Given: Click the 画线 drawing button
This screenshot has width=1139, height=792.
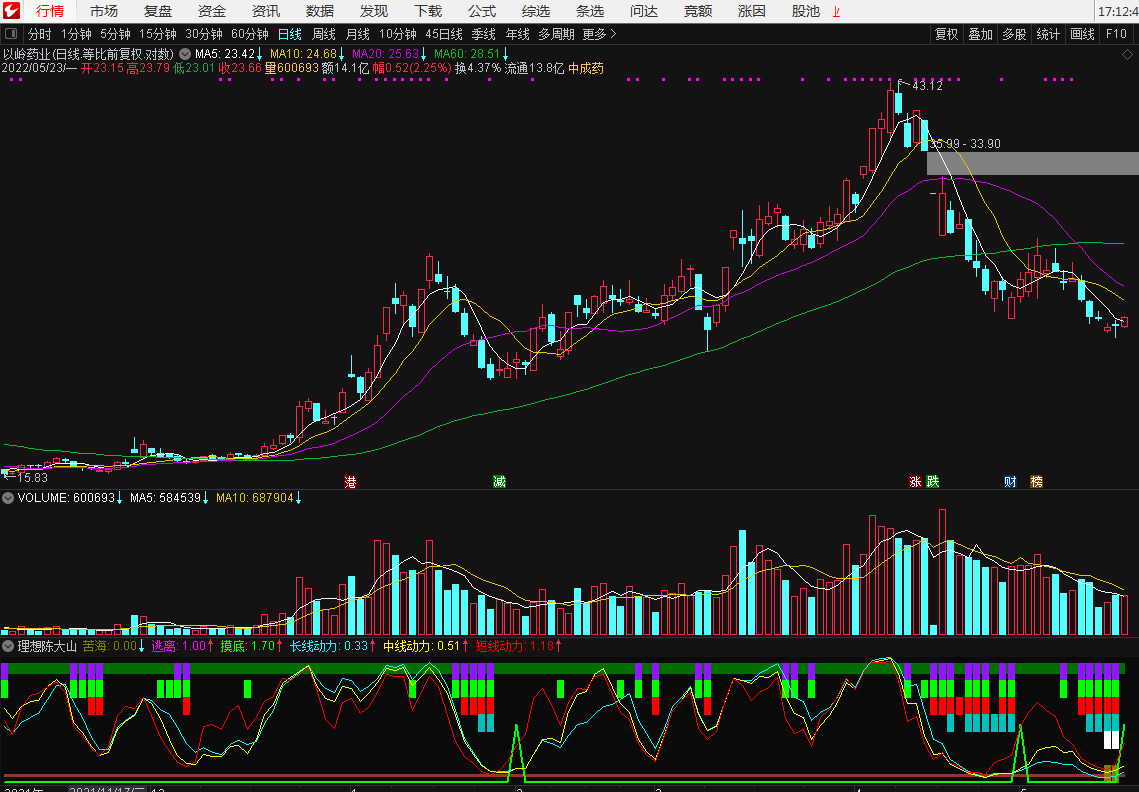Looking at the screenshot, I should pos(1082,34).
